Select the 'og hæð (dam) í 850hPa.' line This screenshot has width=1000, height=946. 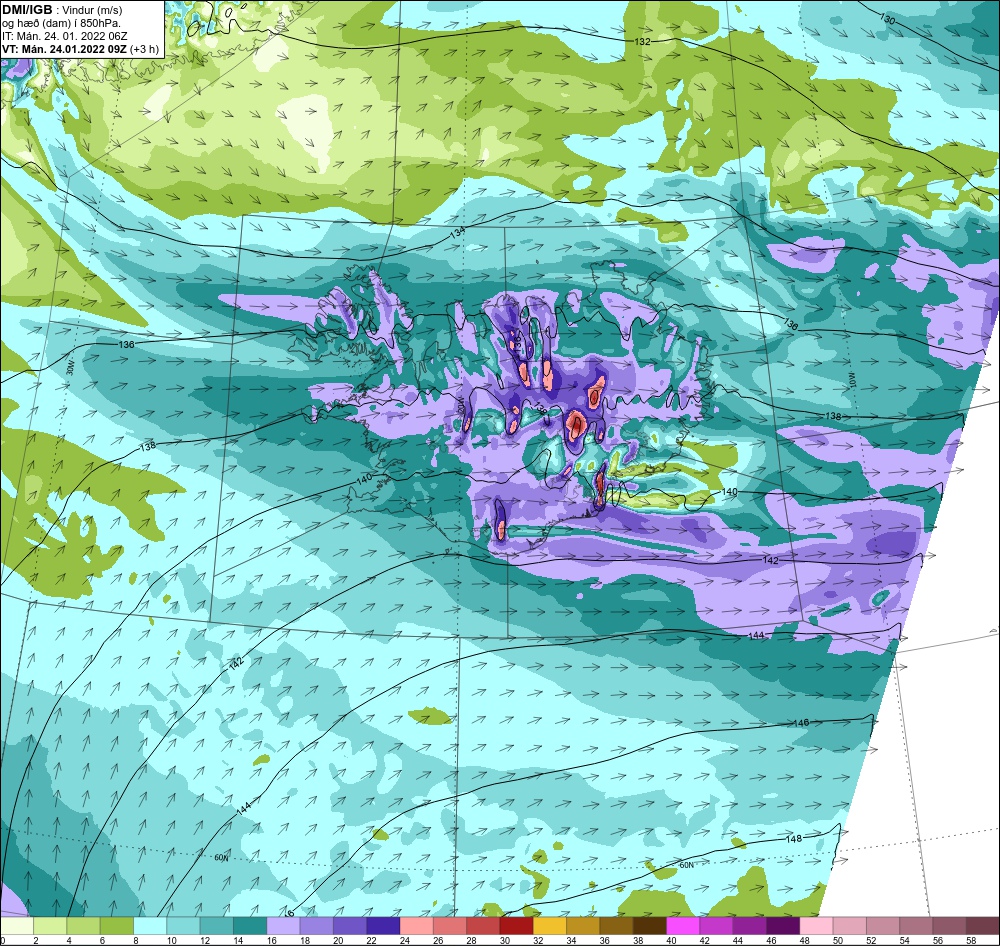tap(61, 23)
